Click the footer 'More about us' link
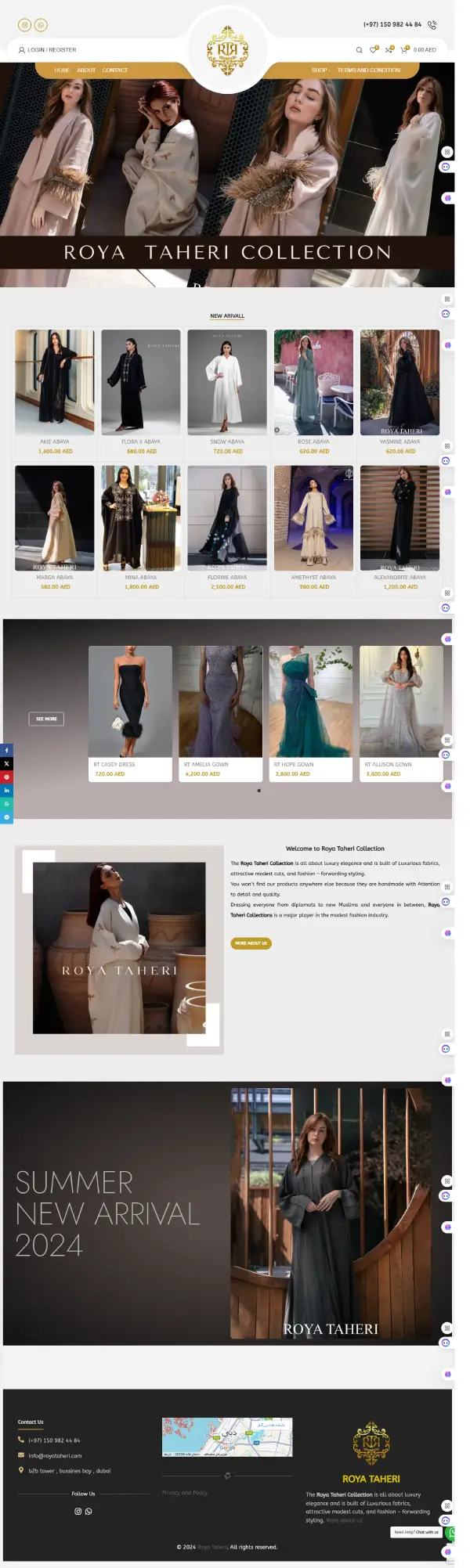 (x=344, y=1520)
